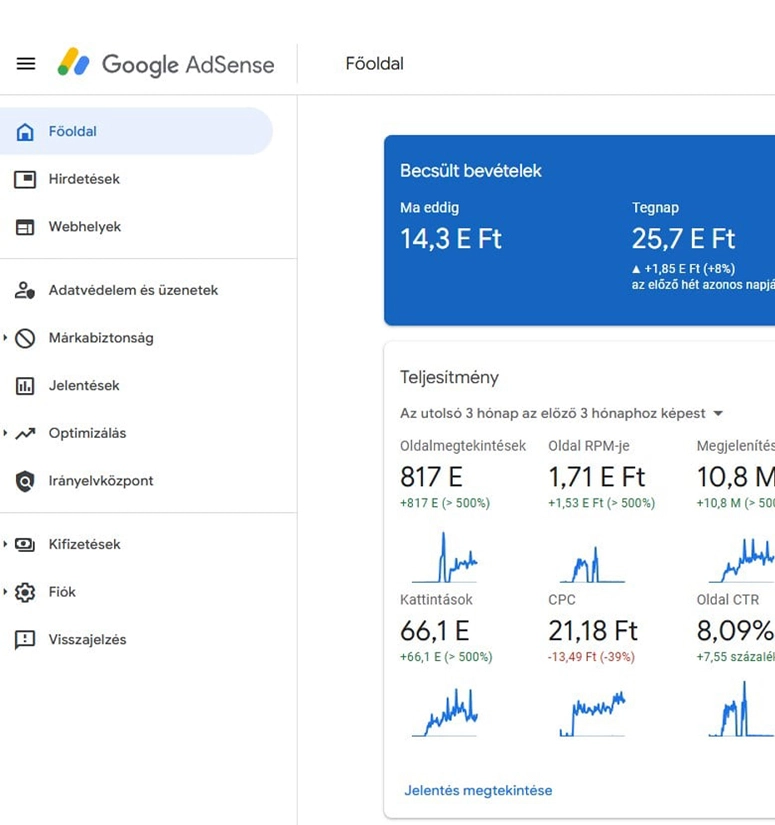Click the Google AdSense logo
775x825 pixels.
click(165, 64)
